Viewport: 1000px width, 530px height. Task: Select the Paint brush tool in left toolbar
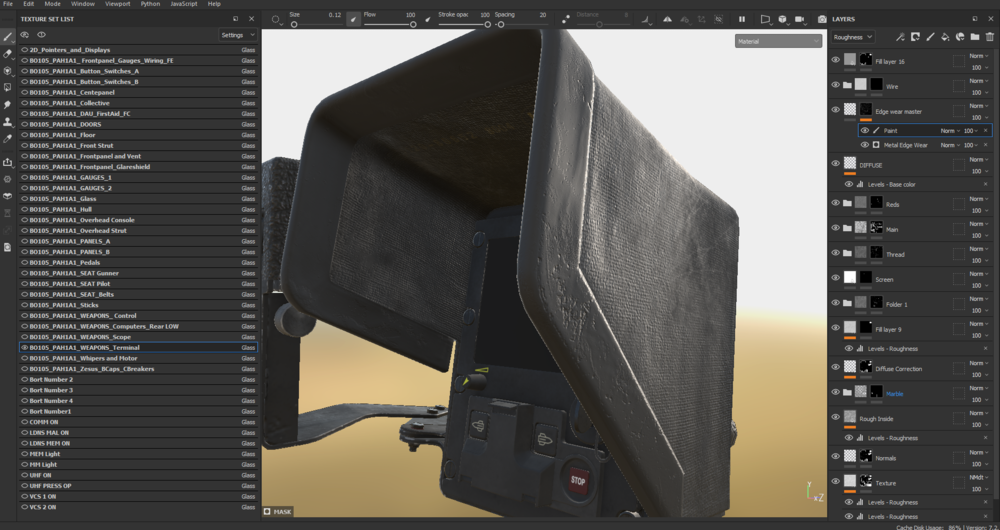tap(8, 37)
